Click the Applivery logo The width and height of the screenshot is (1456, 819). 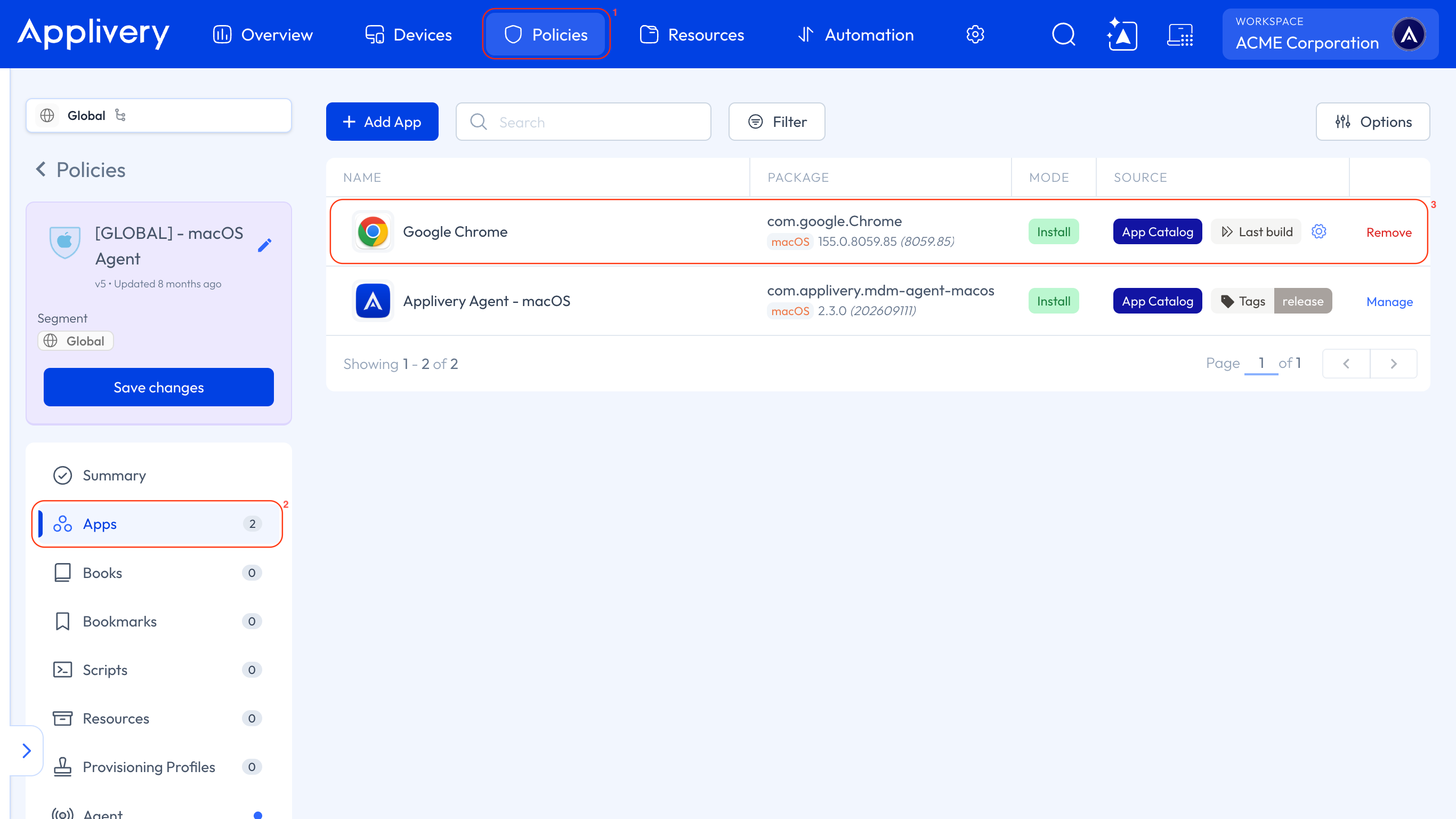point(93,34)
